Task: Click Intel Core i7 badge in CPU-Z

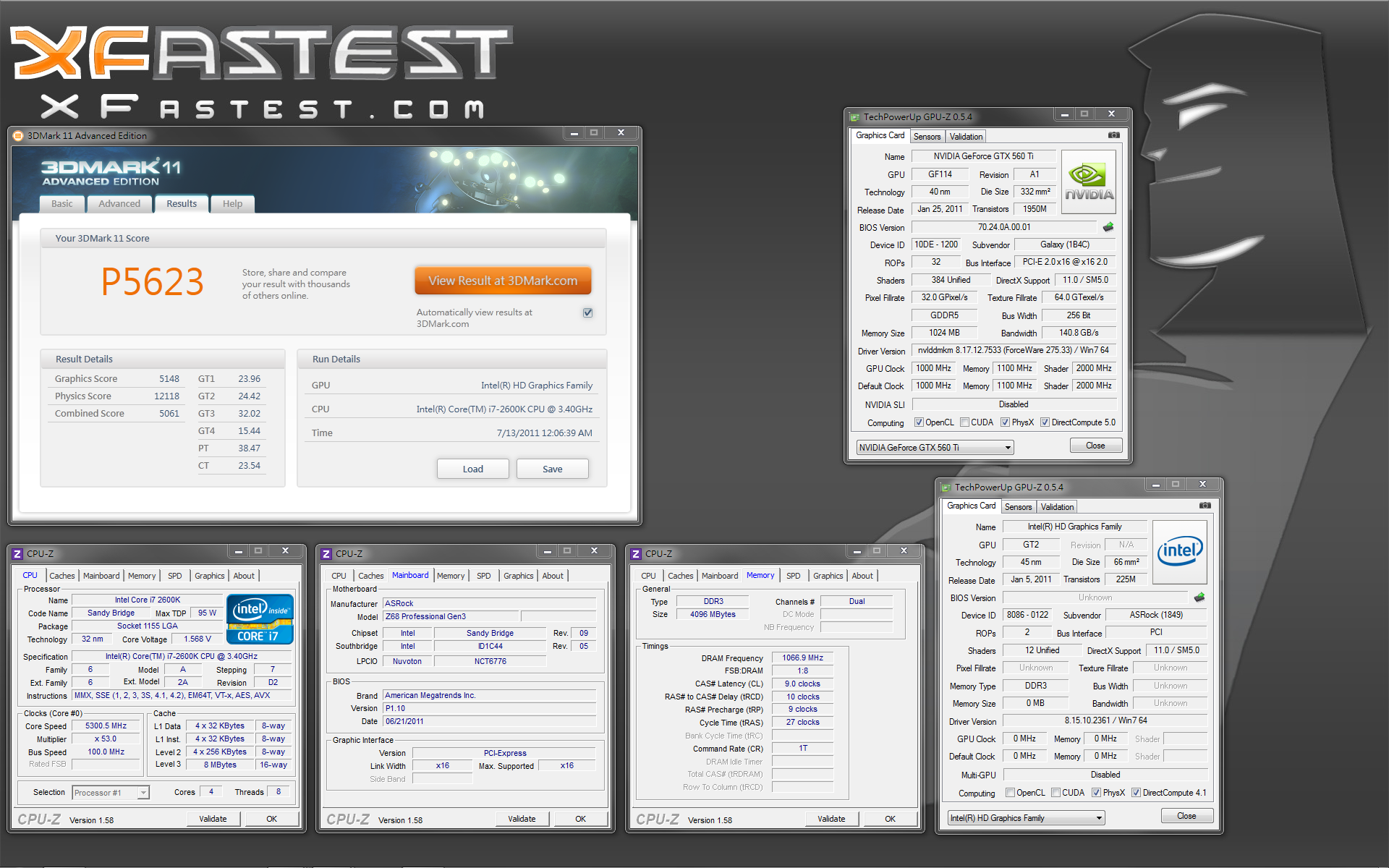Action: [260, 619]
